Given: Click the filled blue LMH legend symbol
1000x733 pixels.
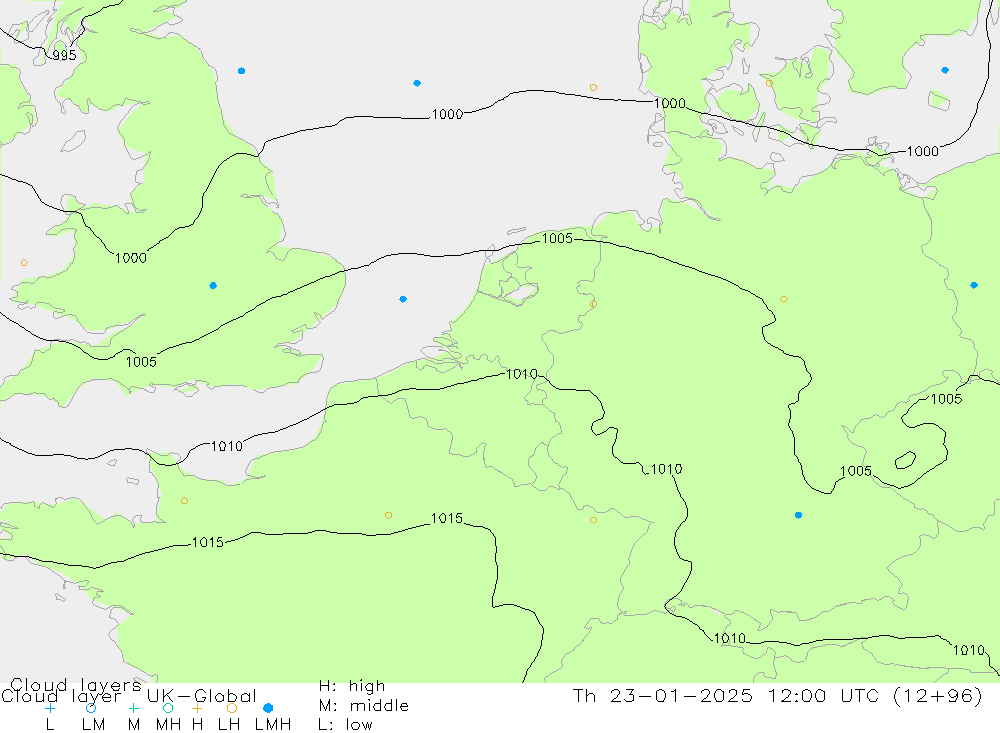Looking at the screenshot, I should tap(268, 708).
